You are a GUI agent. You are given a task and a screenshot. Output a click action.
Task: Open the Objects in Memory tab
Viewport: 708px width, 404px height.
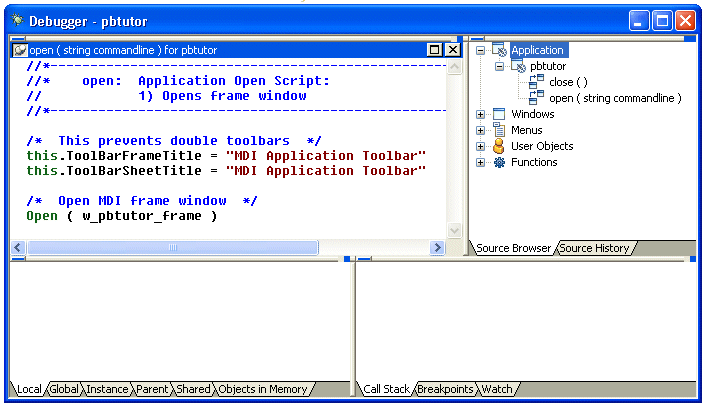[x=263, y=389]
